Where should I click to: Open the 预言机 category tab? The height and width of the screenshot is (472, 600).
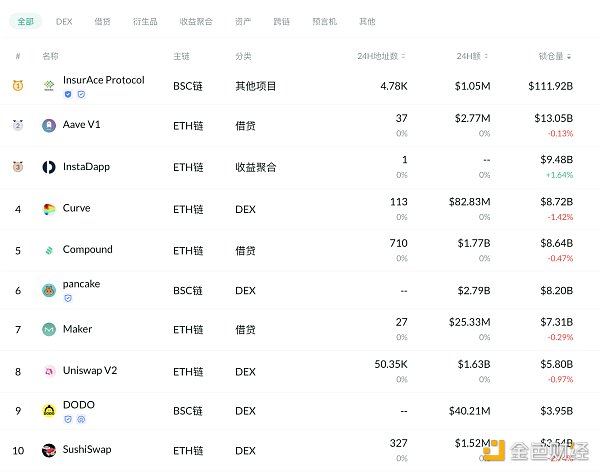[x=327, y=20]
